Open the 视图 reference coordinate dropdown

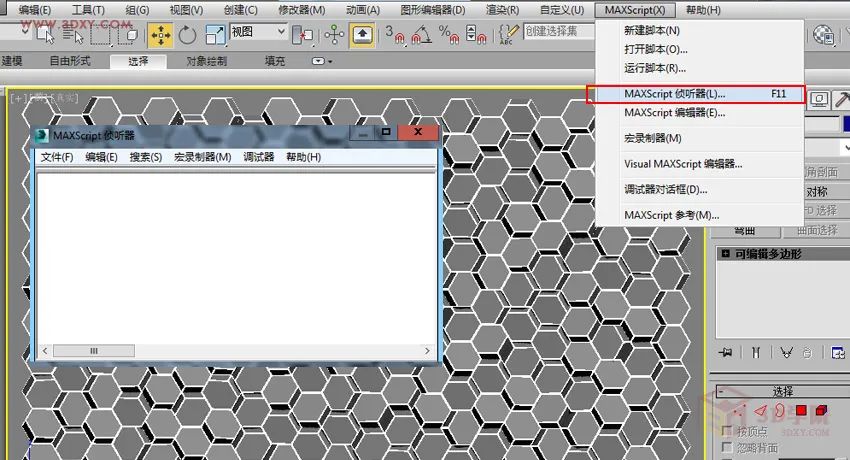click(259, 32)
